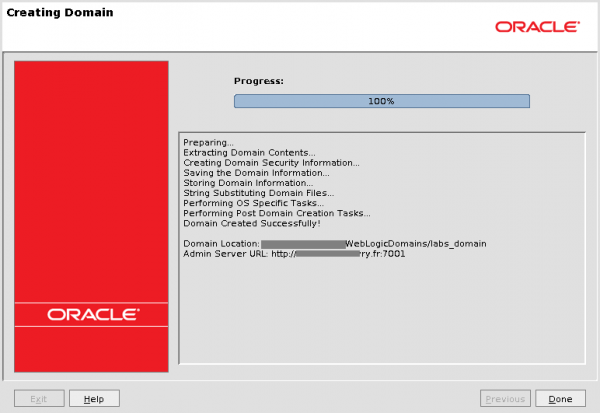Select 'Performing OS Specific Tasks...' line
Screen dimensions: 600x413
click(253, 203)
